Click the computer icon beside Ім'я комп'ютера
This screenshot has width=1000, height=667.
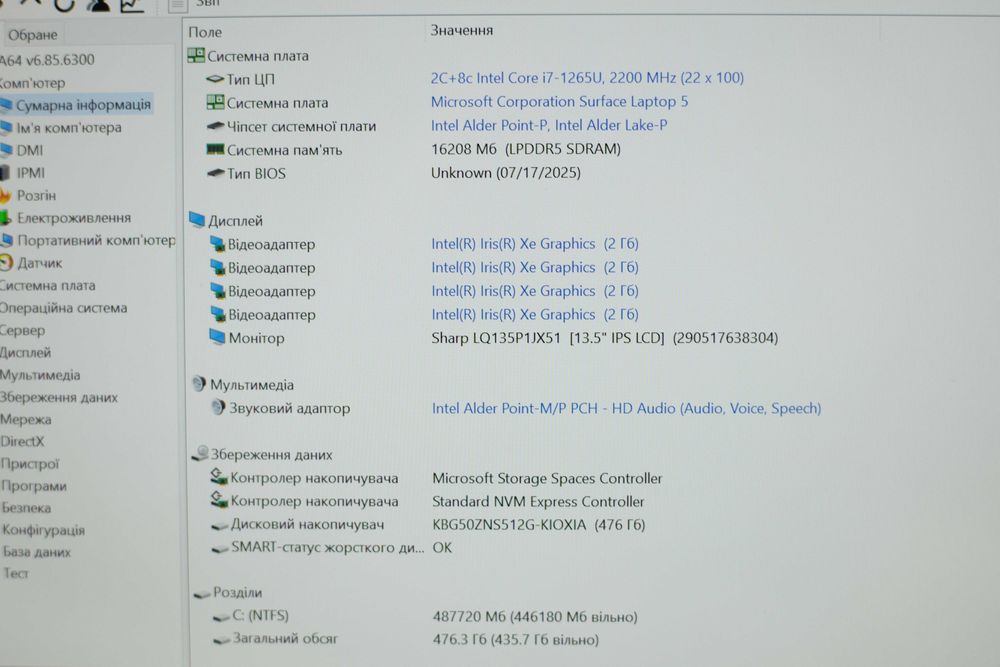pyautogui.click(x=6, y=128)
